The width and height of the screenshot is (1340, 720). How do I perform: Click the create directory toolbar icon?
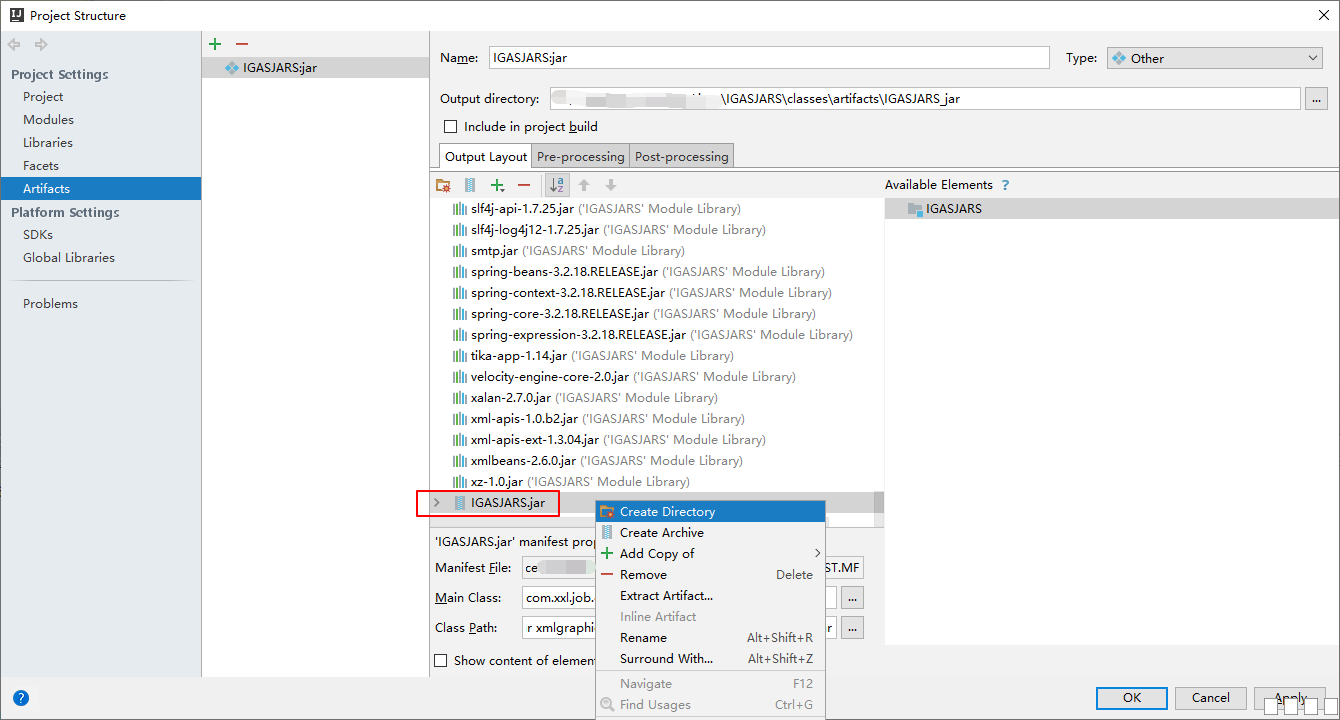coord(443,185)
